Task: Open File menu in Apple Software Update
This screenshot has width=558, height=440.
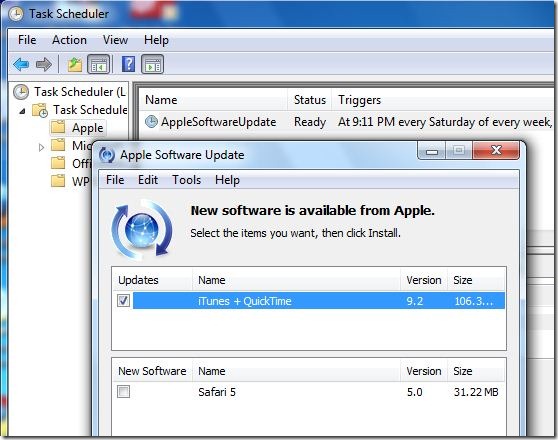Action: [115, 180]
